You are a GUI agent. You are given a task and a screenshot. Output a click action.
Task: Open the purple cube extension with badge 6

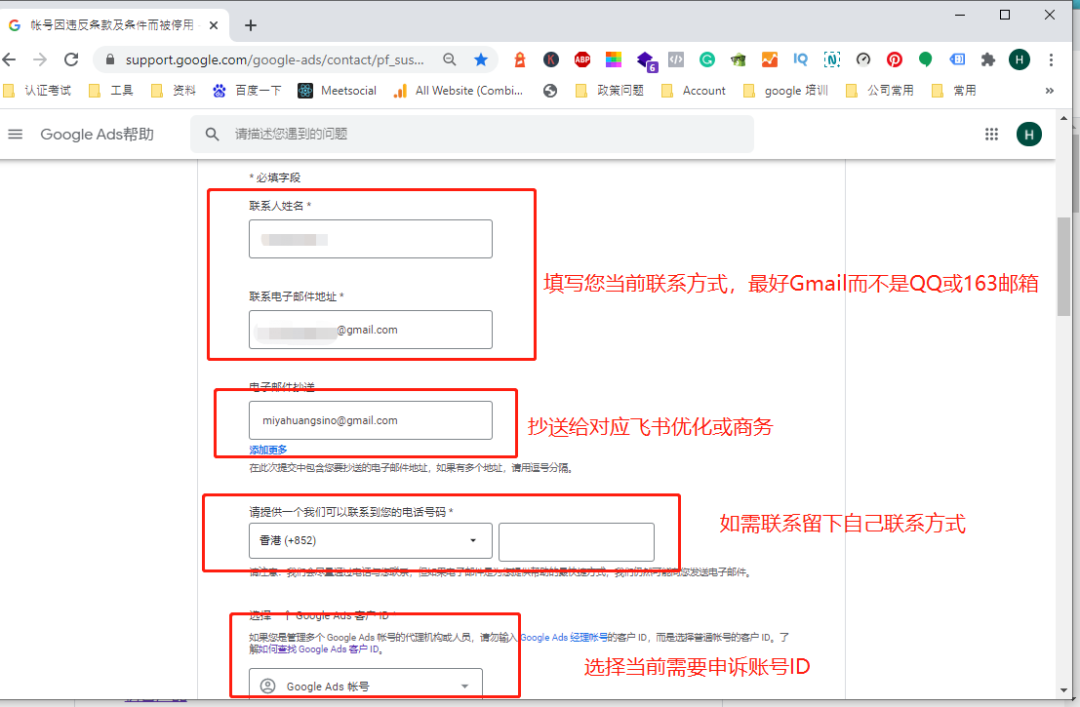point(646,61)
